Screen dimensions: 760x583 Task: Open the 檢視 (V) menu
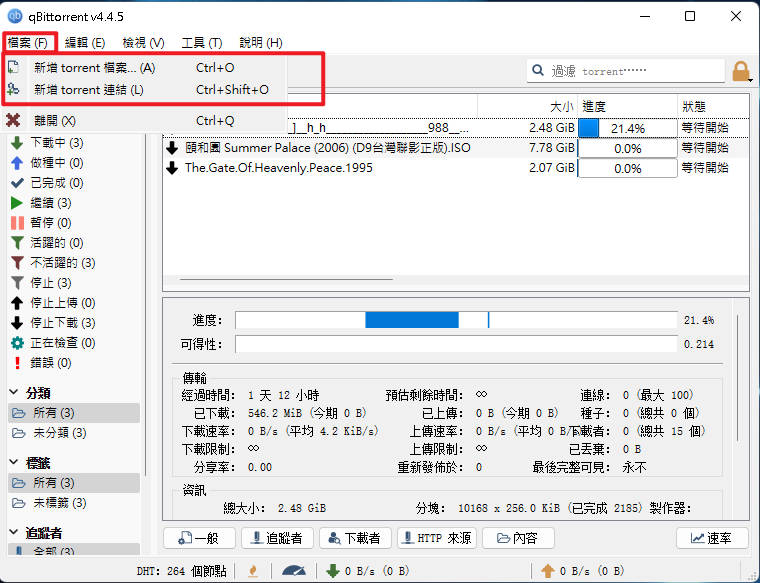point(143,43)
